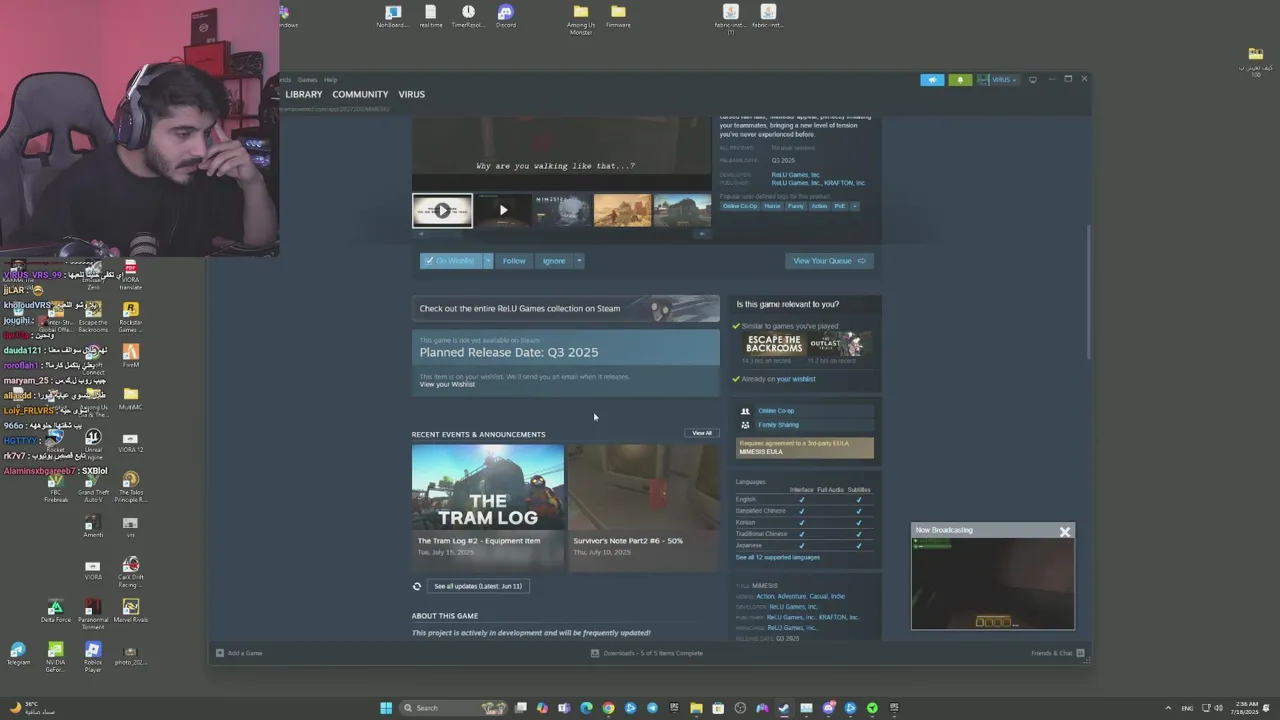Image resolution: width=1280 pixels, height=720 pixels.
Task: Select Roblox Player desktop shortcut
Action: (93, 657)
